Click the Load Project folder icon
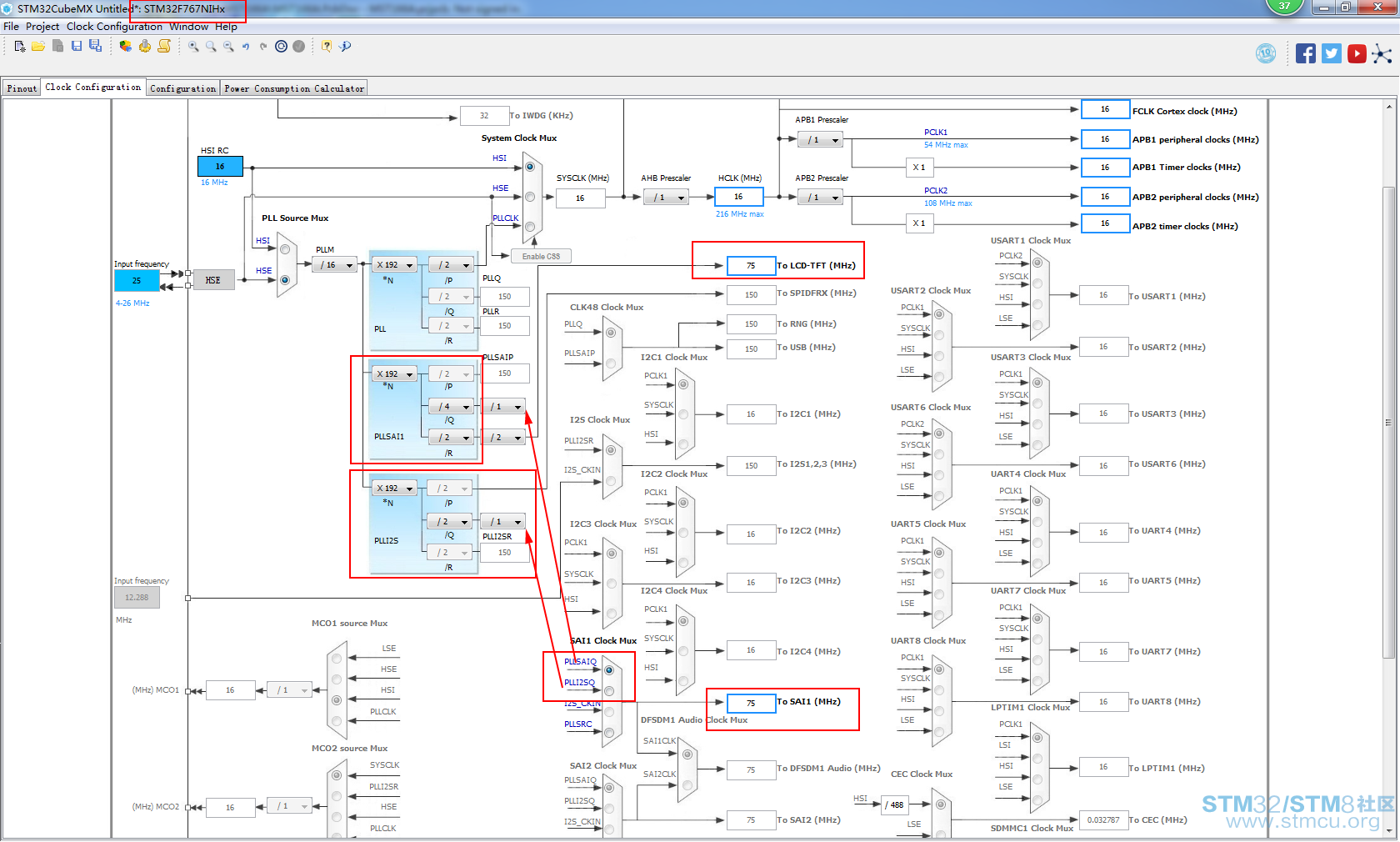This screenshot has width=1400, height=842. [38, 47]
